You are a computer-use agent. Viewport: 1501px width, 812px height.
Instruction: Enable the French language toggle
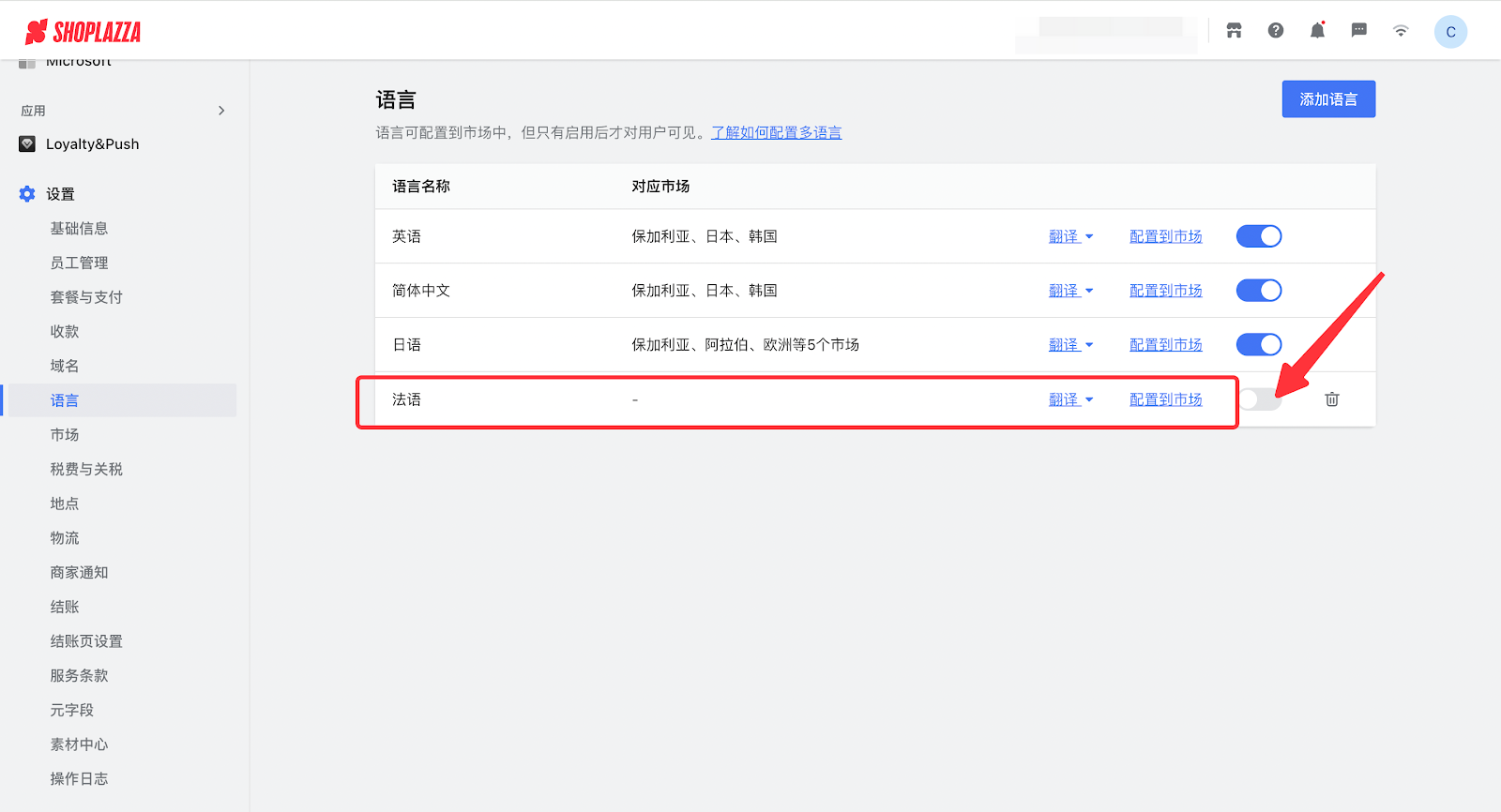tap(1258, 399)
